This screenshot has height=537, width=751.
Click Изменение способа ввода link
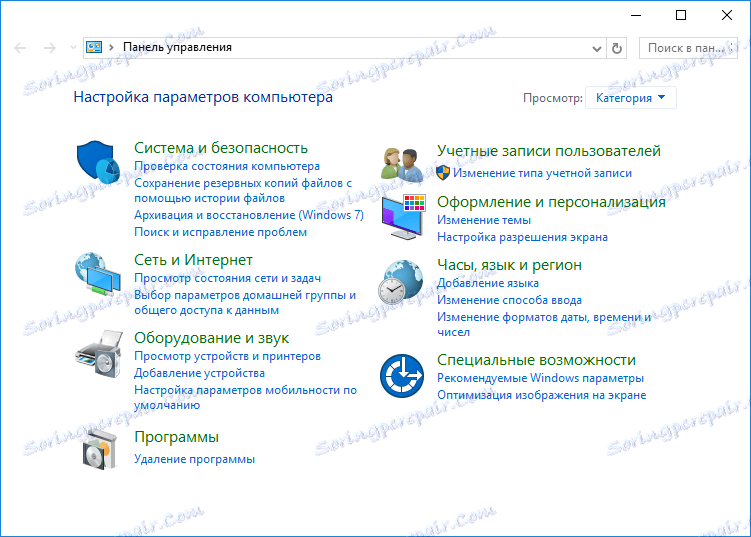point(509,300)
